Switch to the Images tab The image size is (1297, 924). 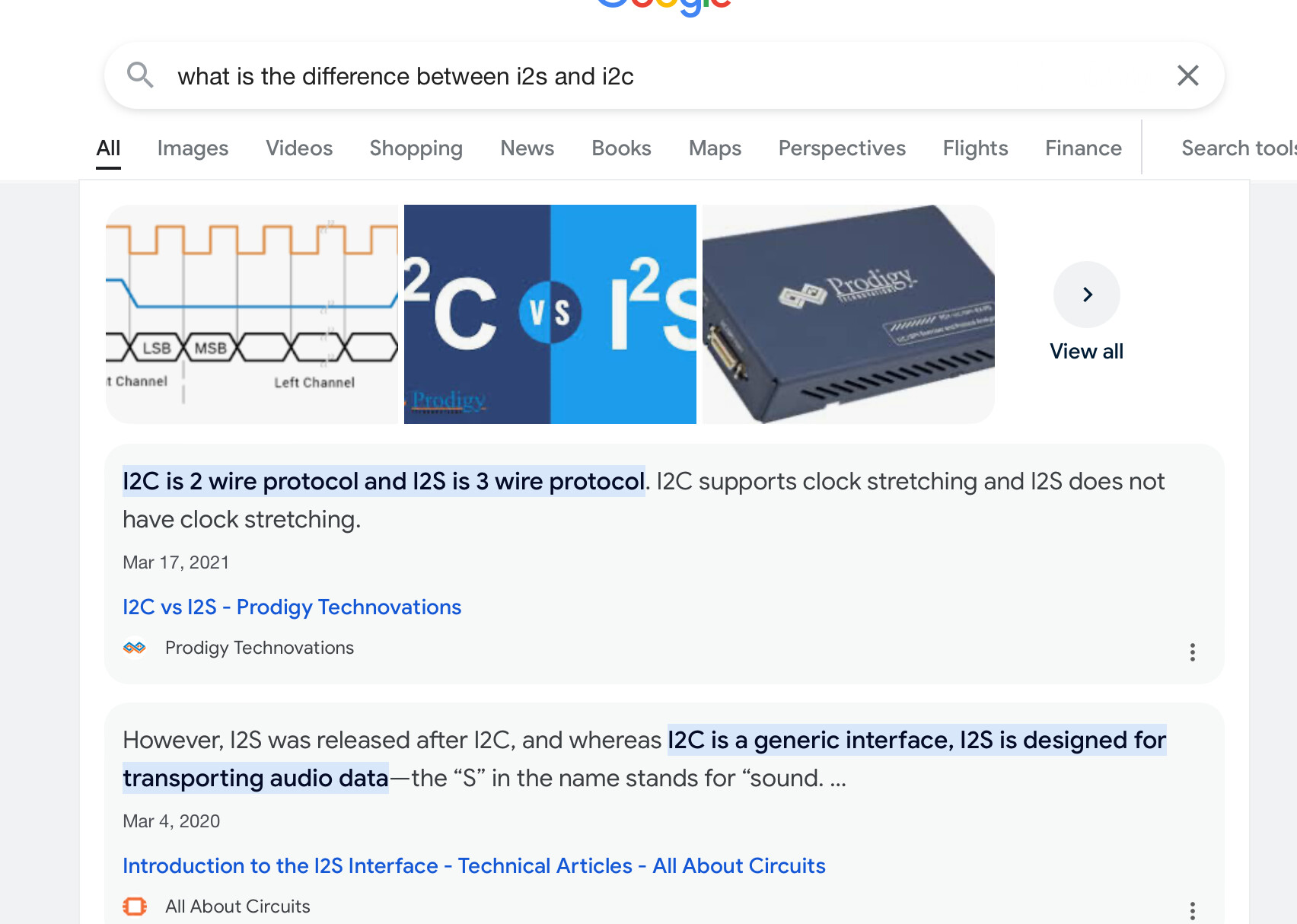[193, 148]
